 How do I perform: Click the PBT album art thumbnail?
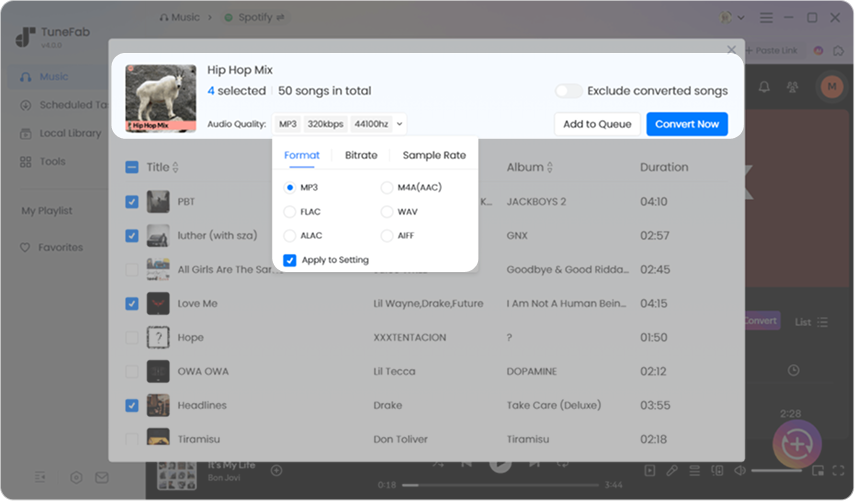tap(158, 202)
